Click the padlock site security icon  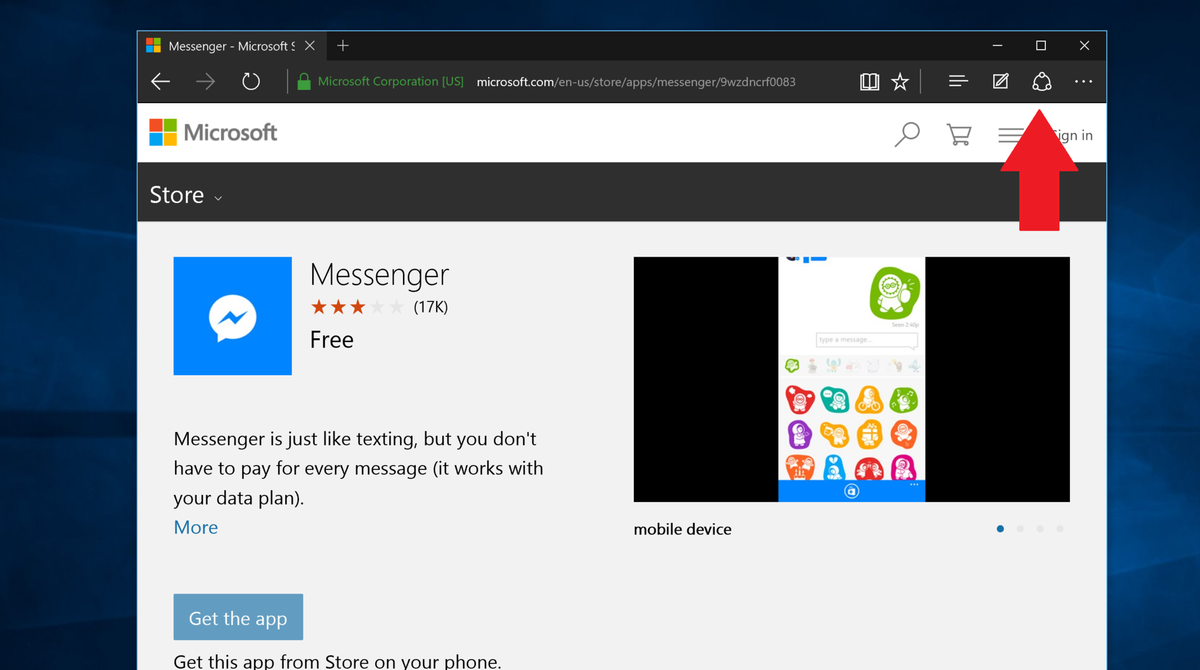tap(303, 81)
